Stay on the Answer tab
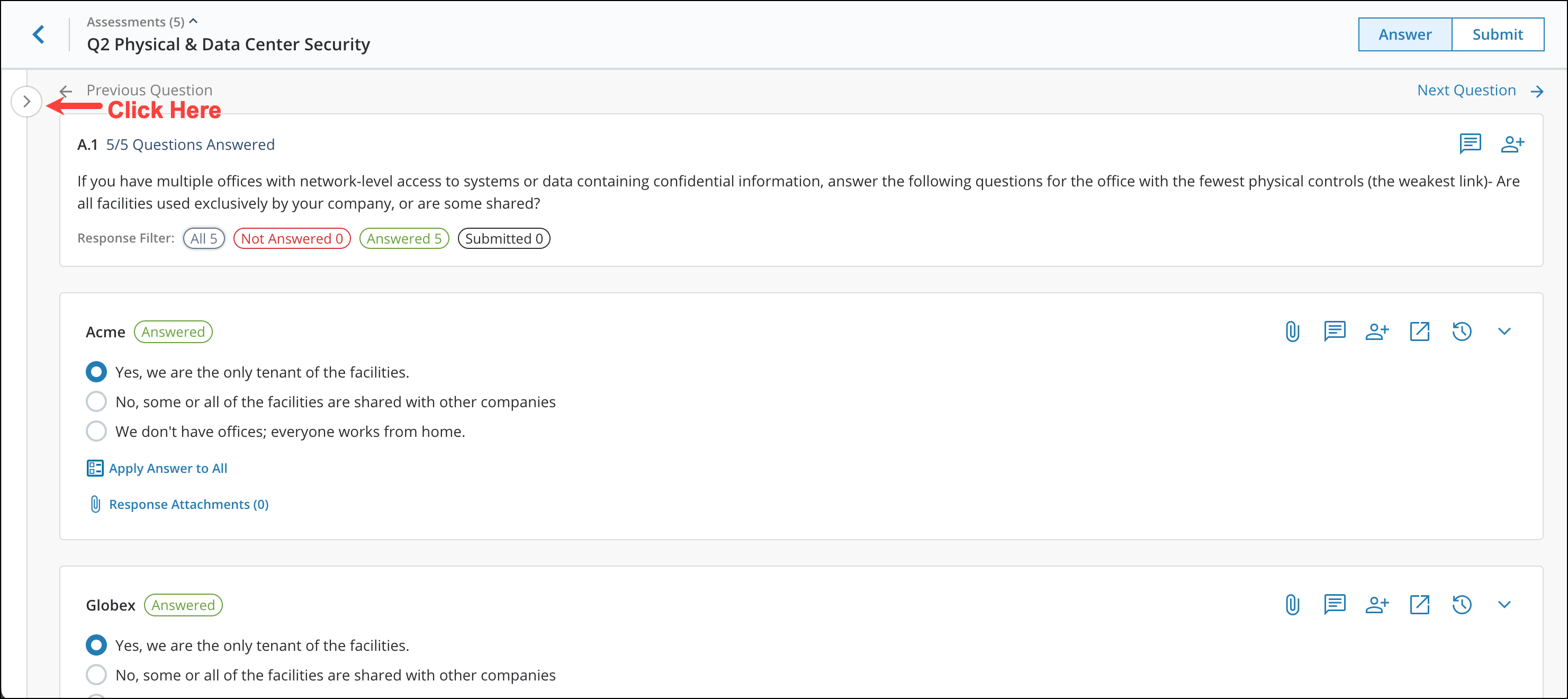 tap(1405, 34)
